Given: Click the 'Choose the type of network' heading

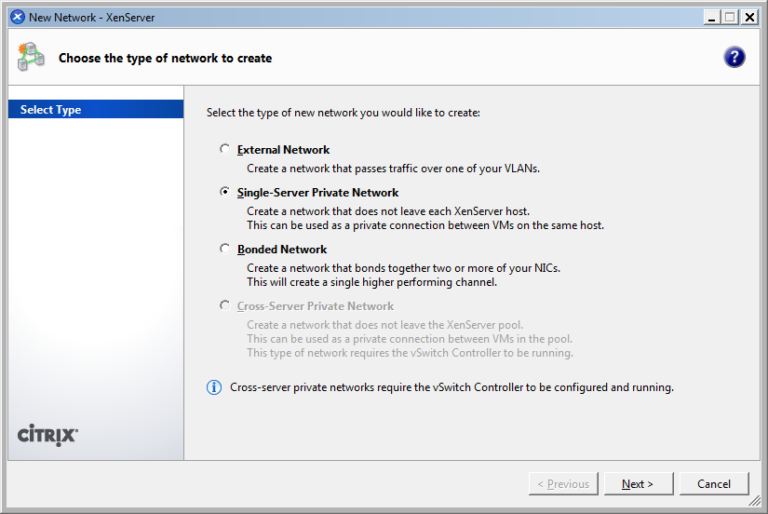Looking at the screenshot, I should coord(165,58).
